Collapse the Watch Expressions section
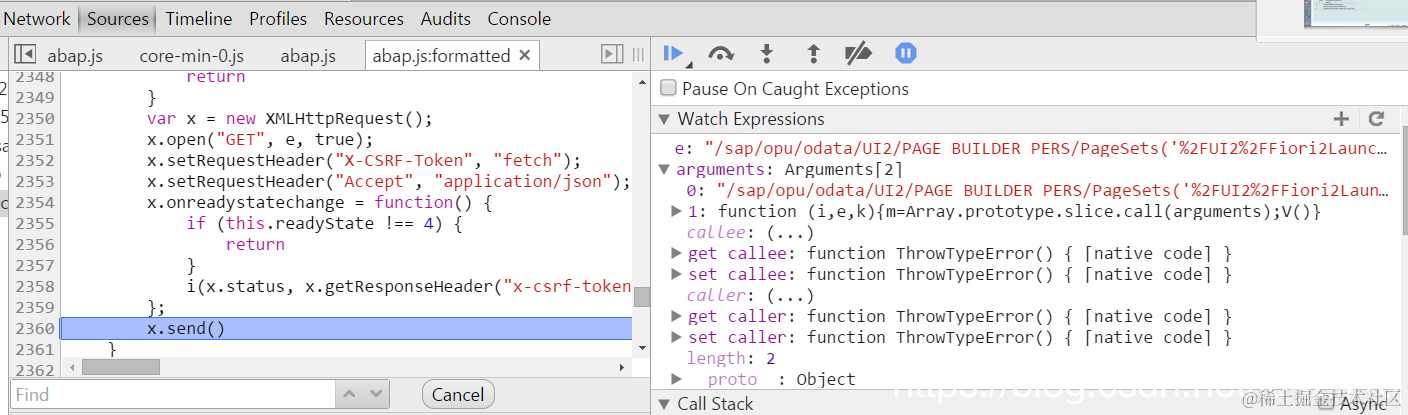The height and width of the screenshot is (415, 1408). [665, 119]
